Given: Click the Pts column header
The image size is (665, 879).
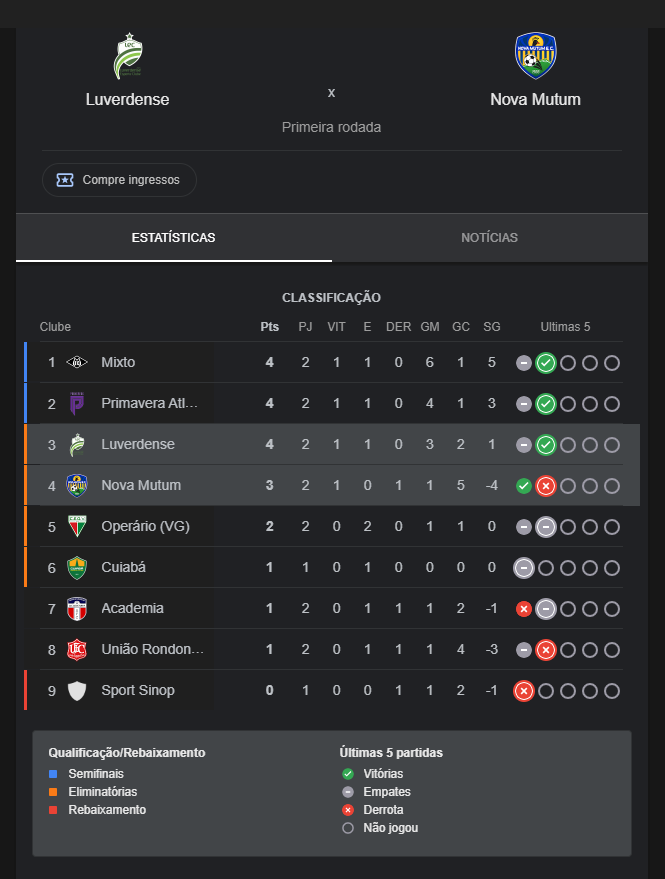Looking at the screenshot, I should click(x=270, y=327).
